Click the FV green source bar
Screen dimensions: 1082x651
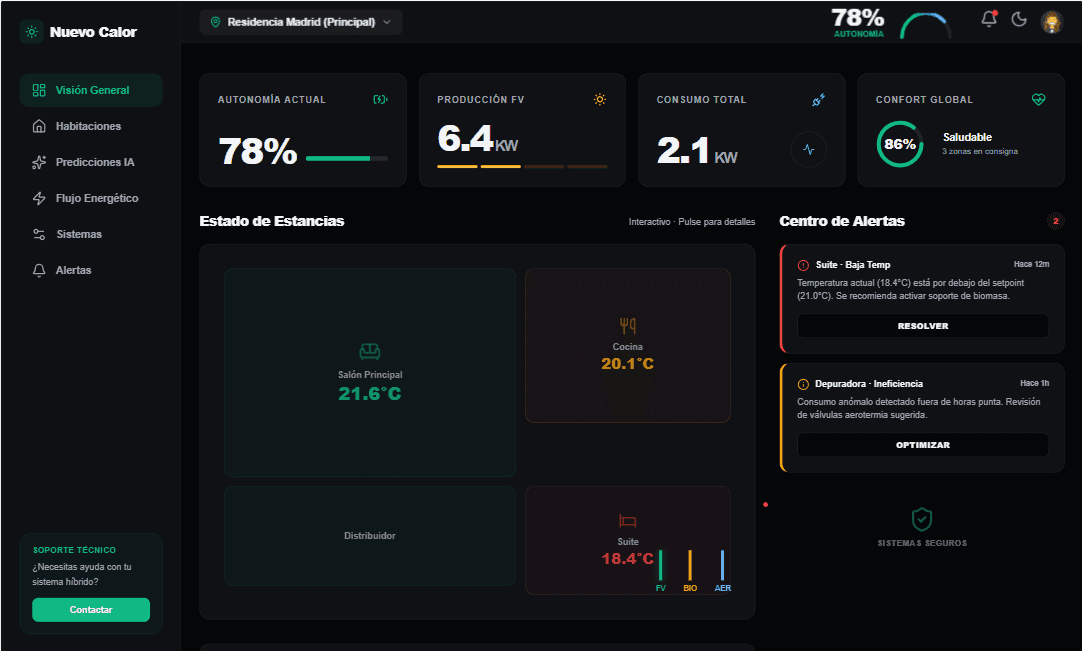pos(660,565)
